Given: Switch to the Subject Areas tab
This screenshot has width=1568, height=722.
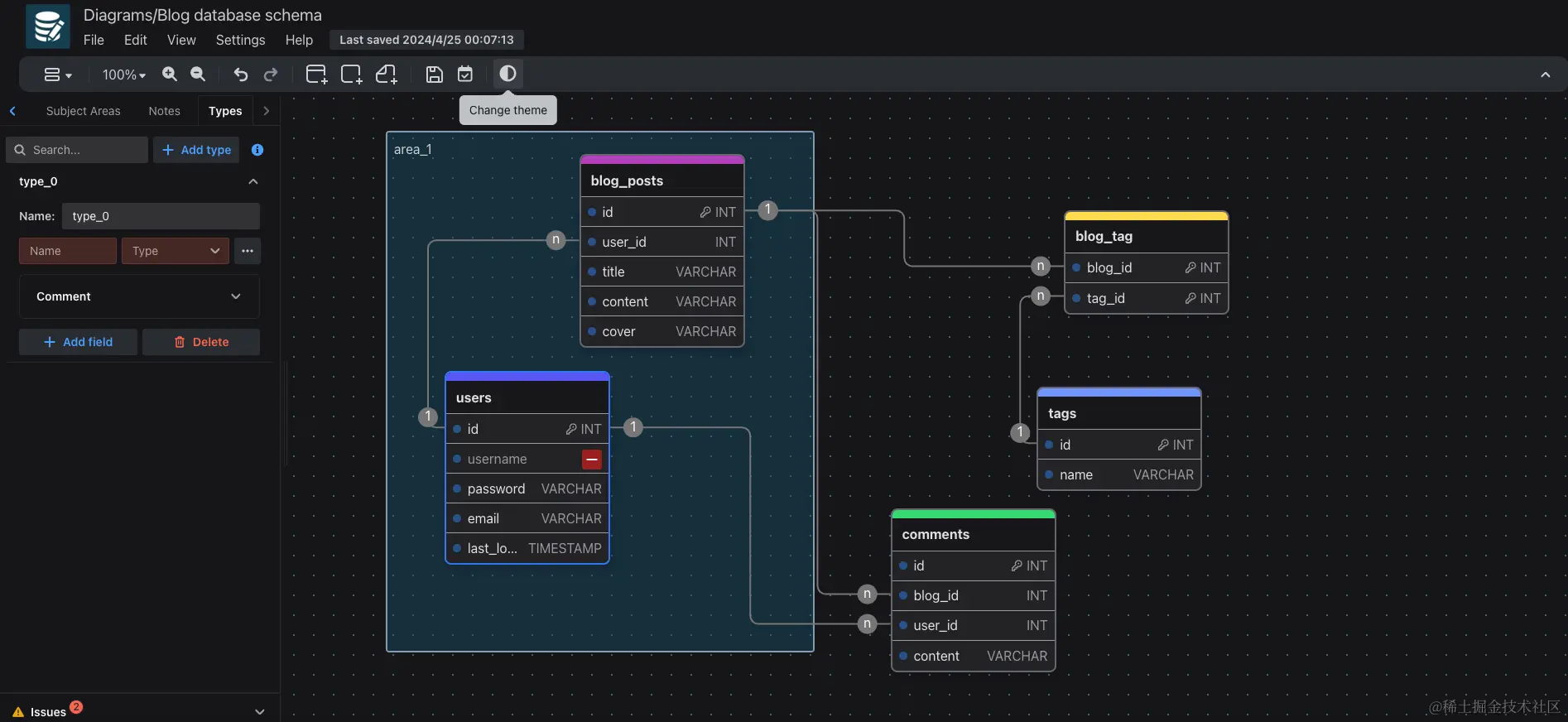Looking at the screenshot, I should (83, 111).
